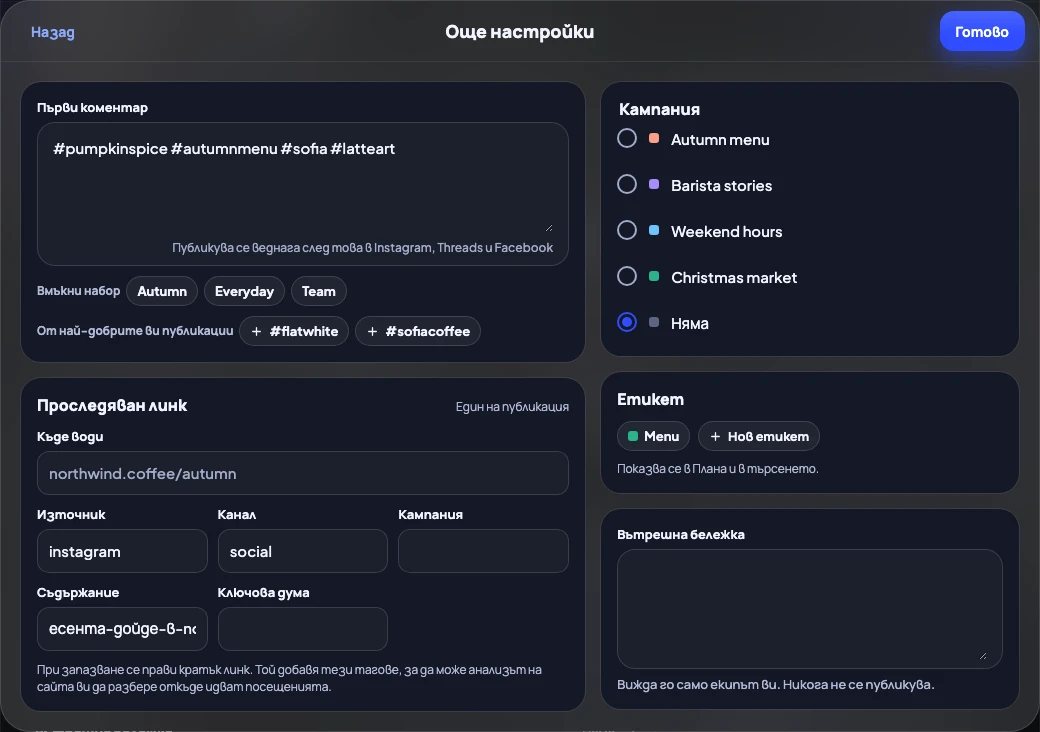The image size is (1040, 732).
Task: Click the blue Weekend hours color swatch
Action: click(x=654, y=230)
